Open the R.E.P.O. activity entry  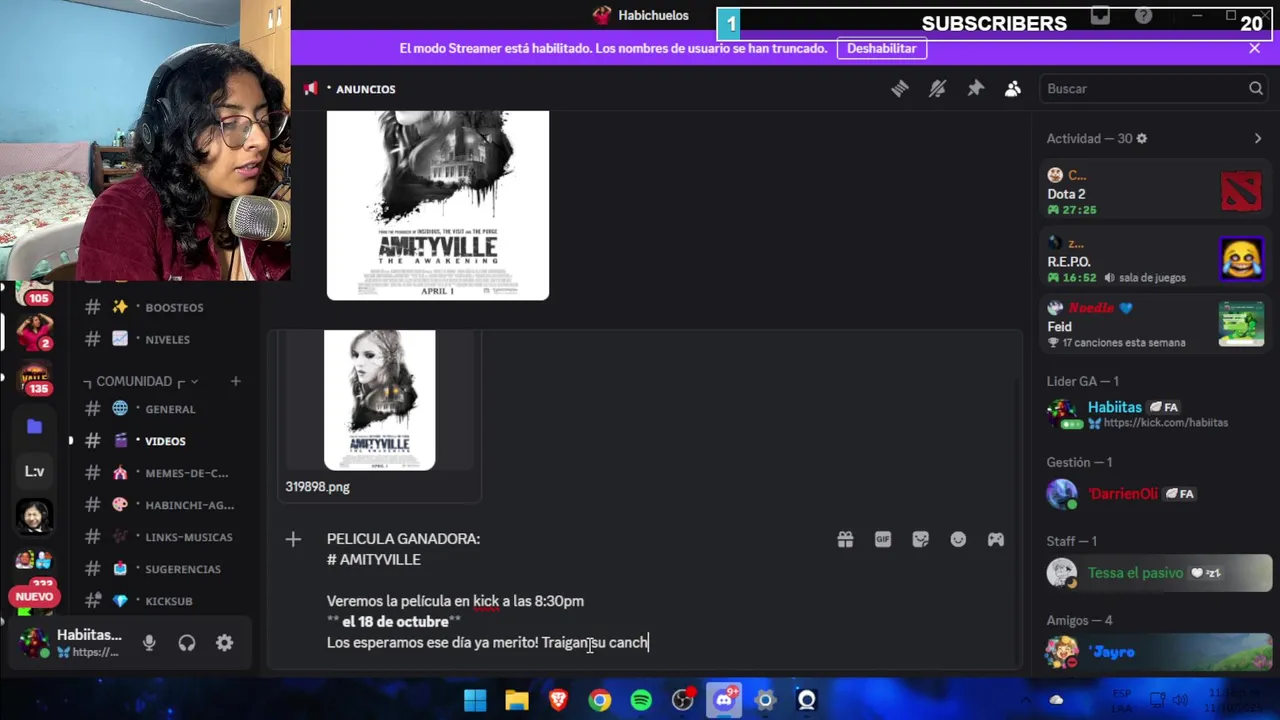[1155, 260]
